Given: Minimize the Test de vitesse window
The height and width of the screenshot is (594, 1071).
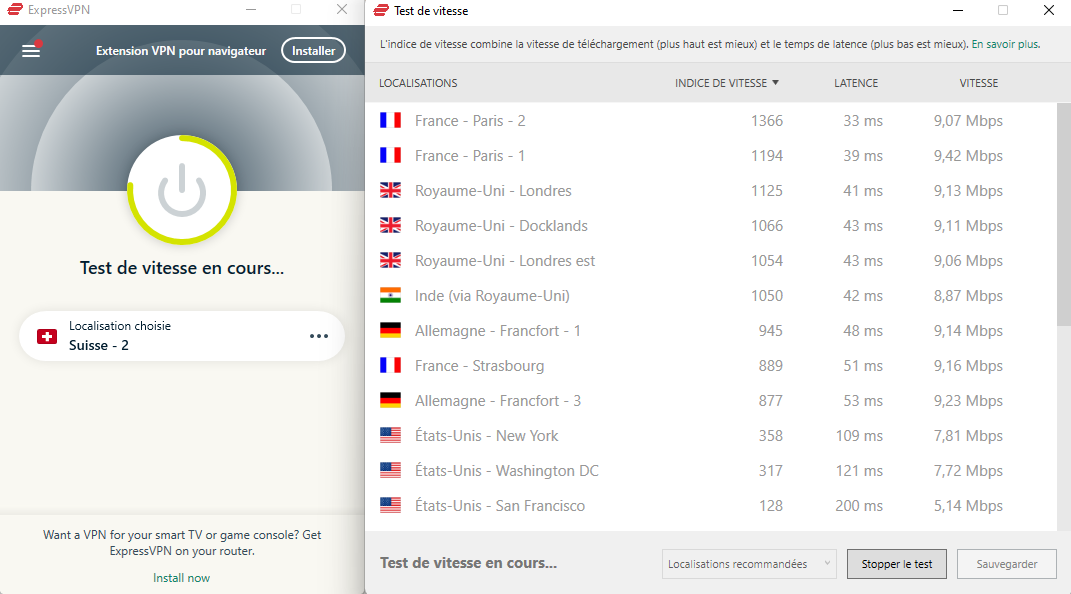Looking at the screenshot, I should pyautogui.click(x=958, y=10).
